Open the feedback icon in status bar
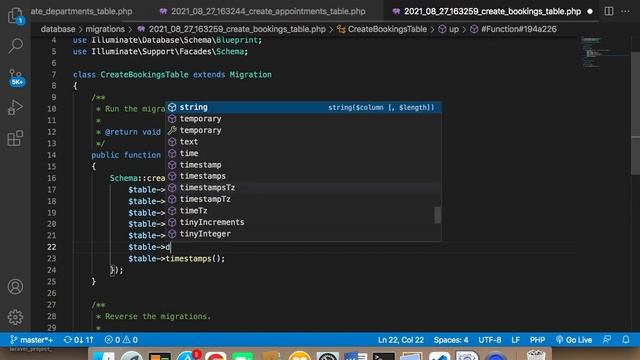Image resolution: width=640 pixels, height=360 pixels. coord(607,340)
